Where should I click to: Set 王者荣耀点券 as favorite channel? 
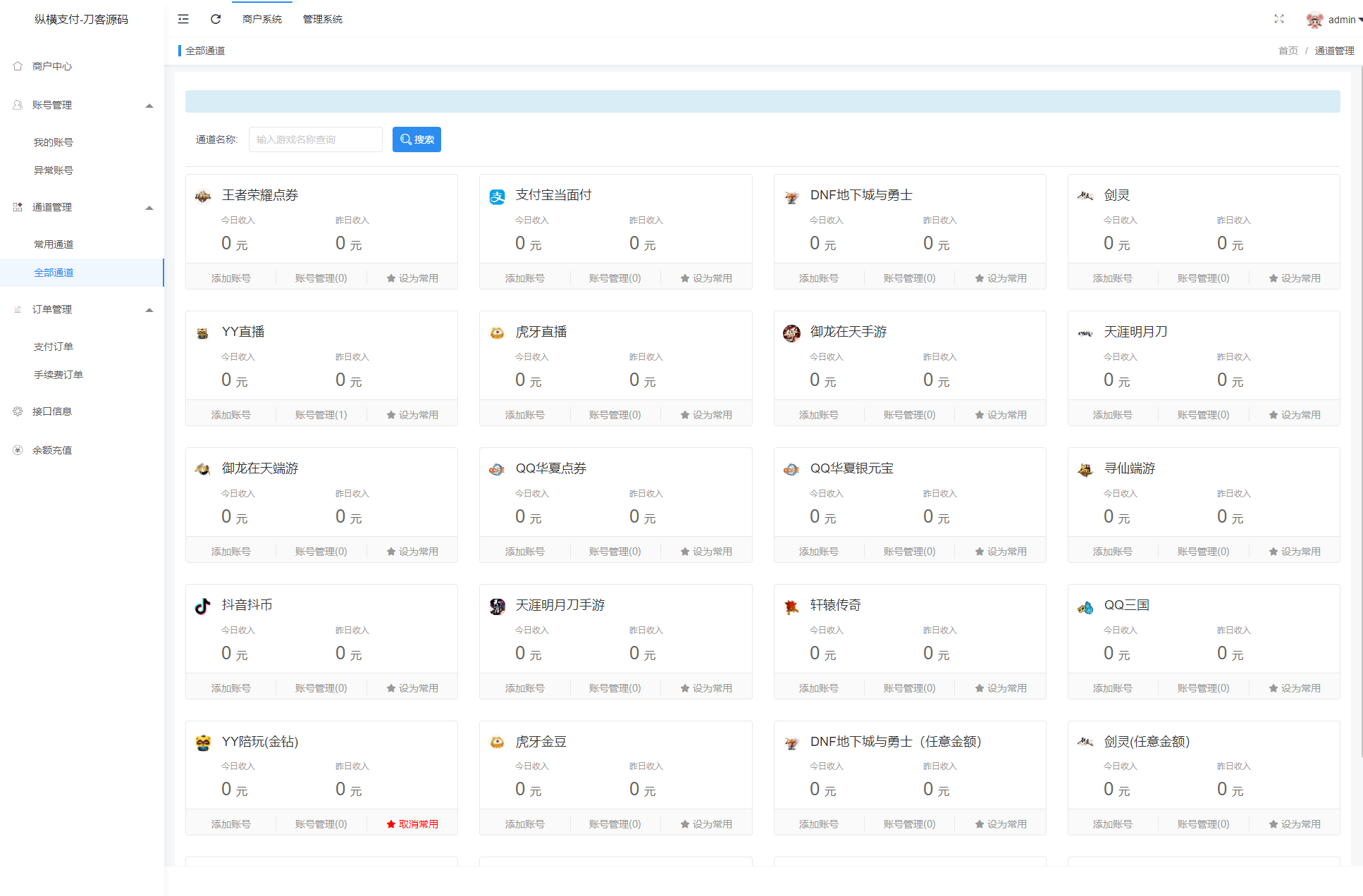click(x=412, y=277)
